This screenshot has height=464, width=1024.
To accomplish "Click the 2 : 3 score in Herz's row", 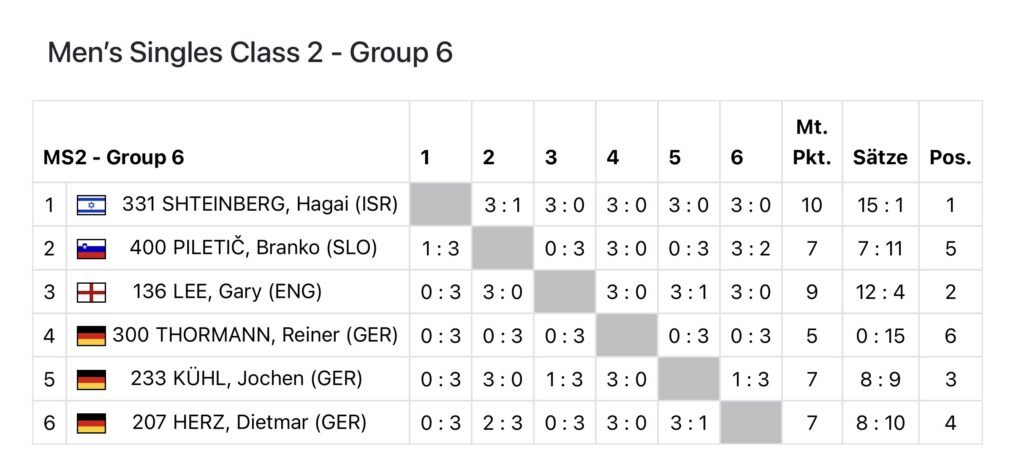I will [x=503, y=423].
